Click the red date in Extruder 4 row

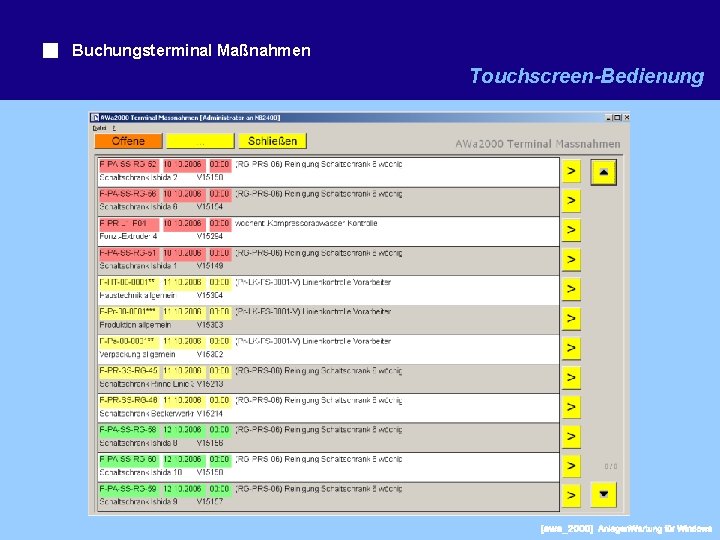pyautogui.click(x=184, y=224)
